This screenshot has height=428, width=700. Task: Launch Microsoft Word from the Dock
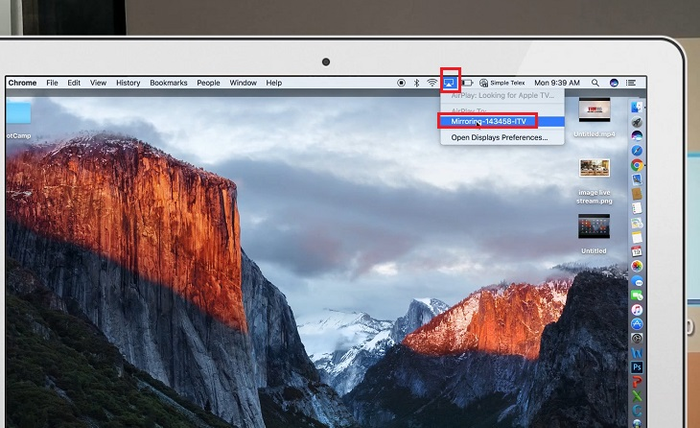[x=637, y=353]
